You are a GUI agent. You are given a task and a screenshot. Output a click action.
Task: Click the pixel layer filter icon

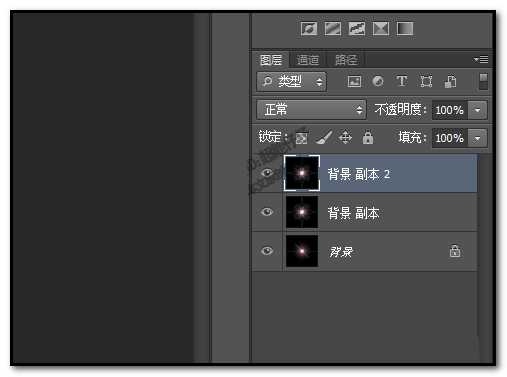pyautogui.click(x=354, y=81)
